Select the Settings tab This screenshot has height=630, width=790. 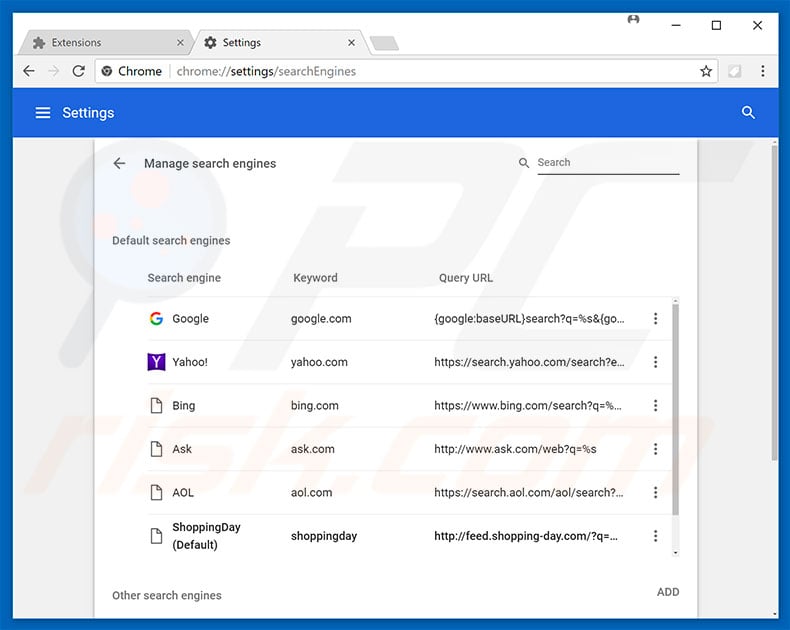[x=280, y=43]
